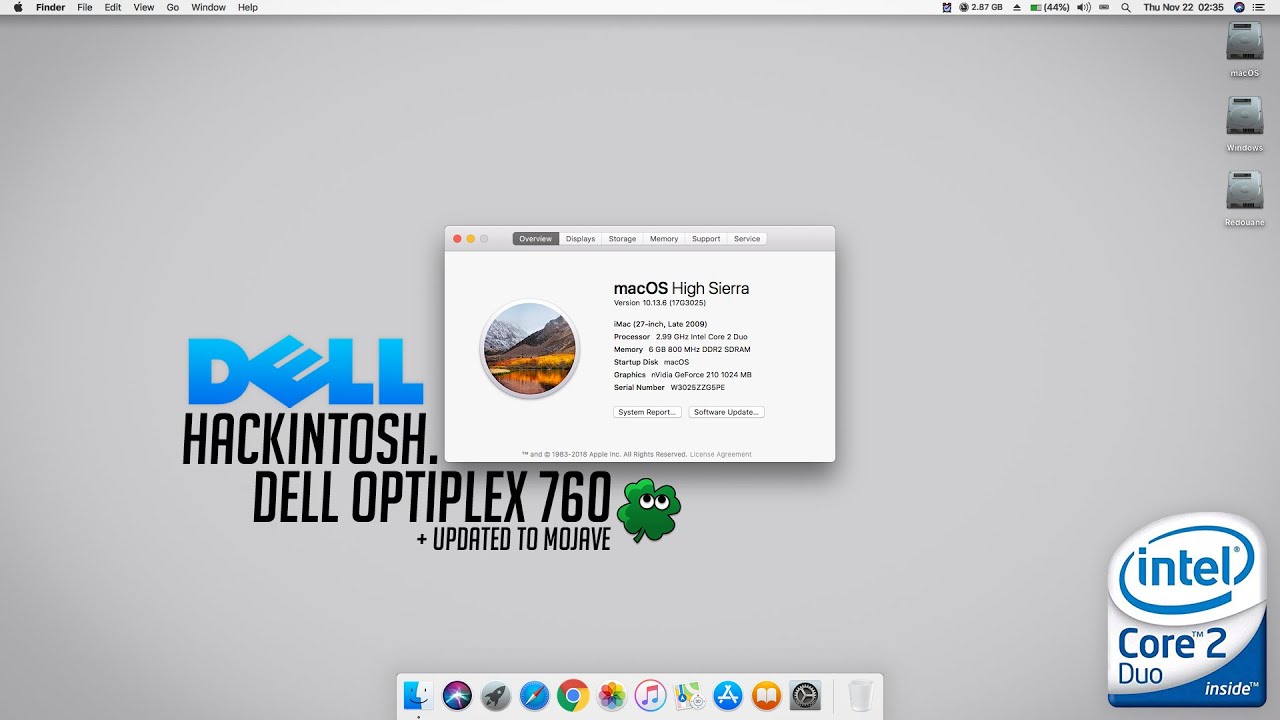The width and height of the screenshot is (1280, 720).
Task: Click Version 10.13.6 (17G3025) text
Action: coord(660,302)
